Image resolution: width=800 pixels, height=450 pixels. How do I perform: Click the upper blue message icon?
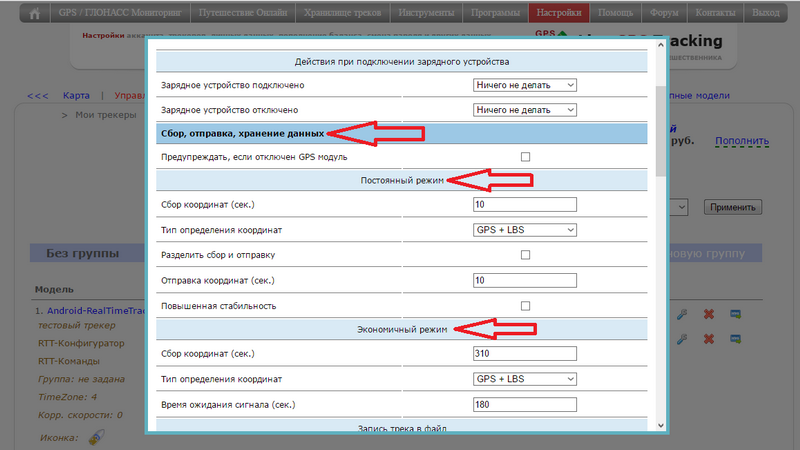pos(735,314)
